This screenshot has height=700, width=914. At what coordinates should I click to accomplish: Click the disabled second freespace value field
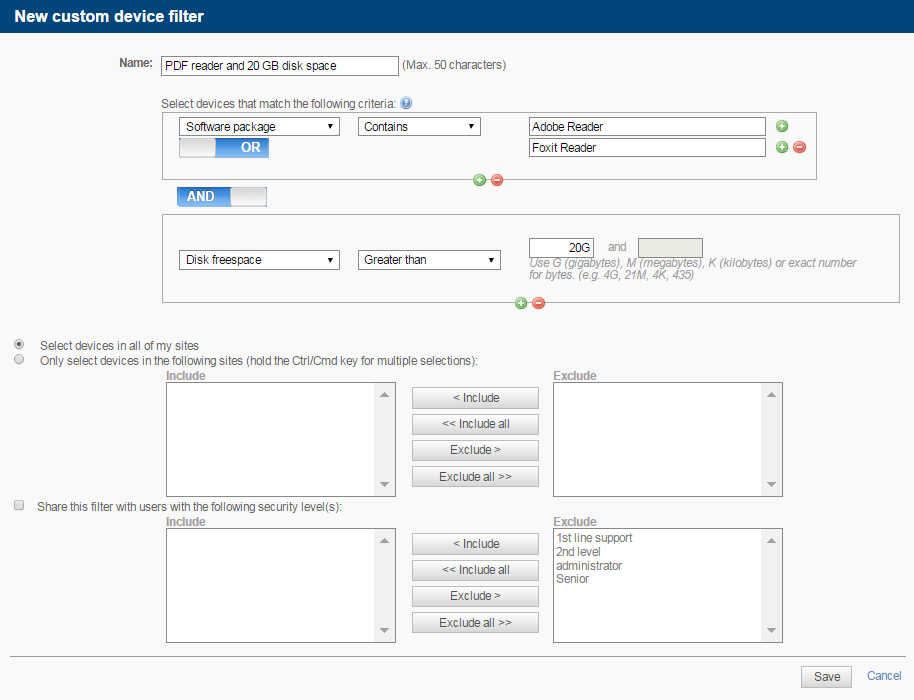pos(670,248)
